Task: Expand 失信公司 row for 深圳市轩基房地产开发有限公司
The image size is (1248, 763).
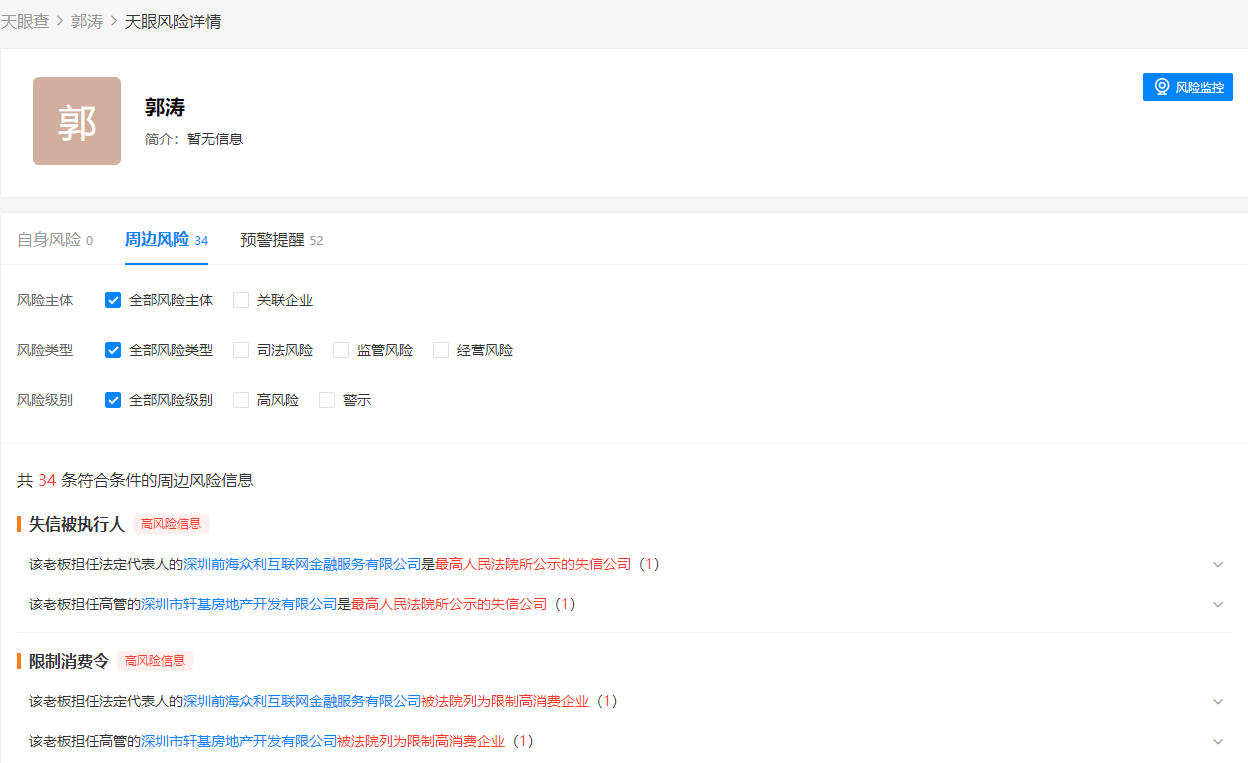Action: [x=1218, y=604]
